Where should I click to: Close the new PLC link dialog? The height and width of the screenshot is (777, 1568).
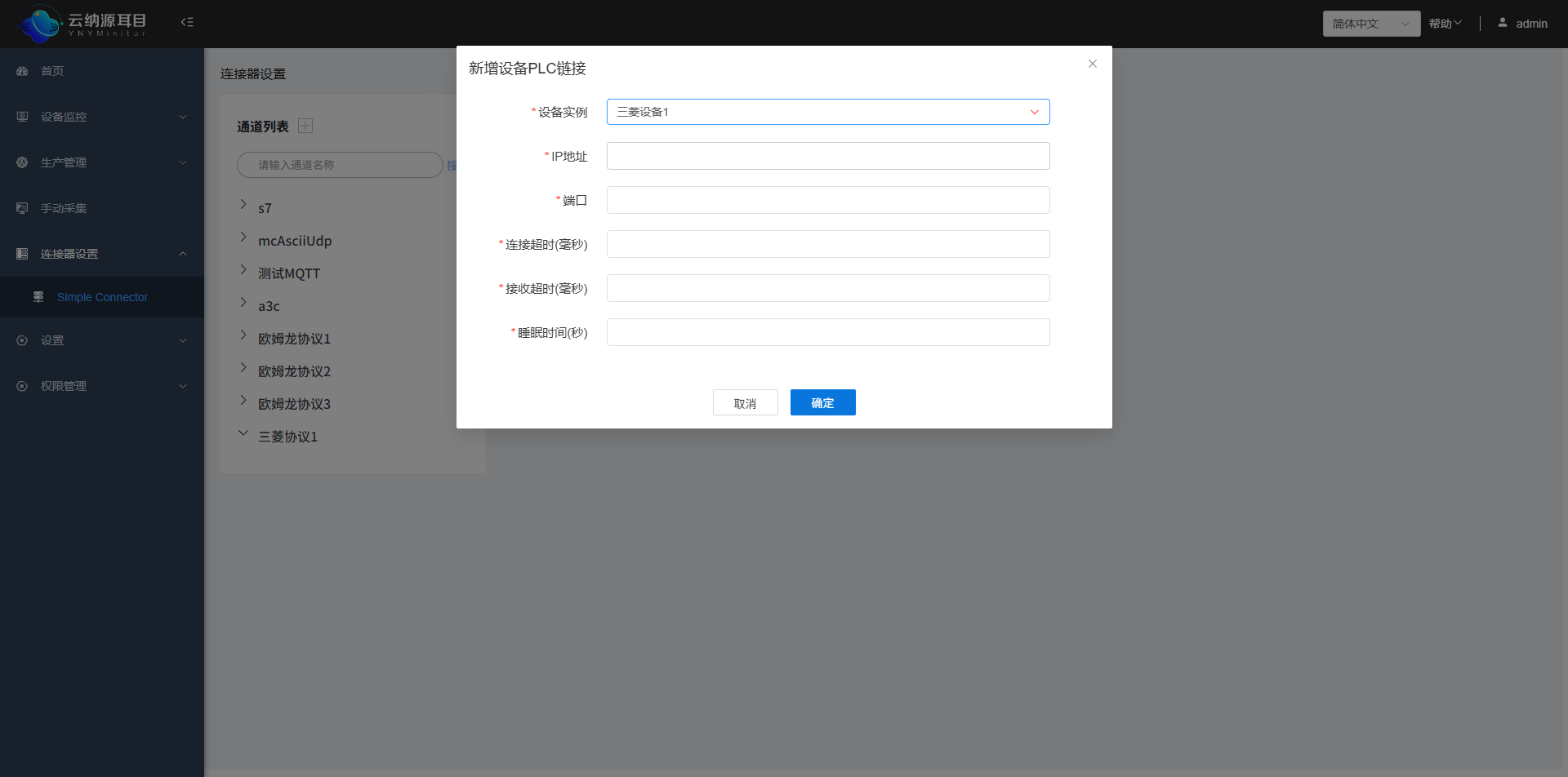pyautogui.click(x=1092, y=64)
